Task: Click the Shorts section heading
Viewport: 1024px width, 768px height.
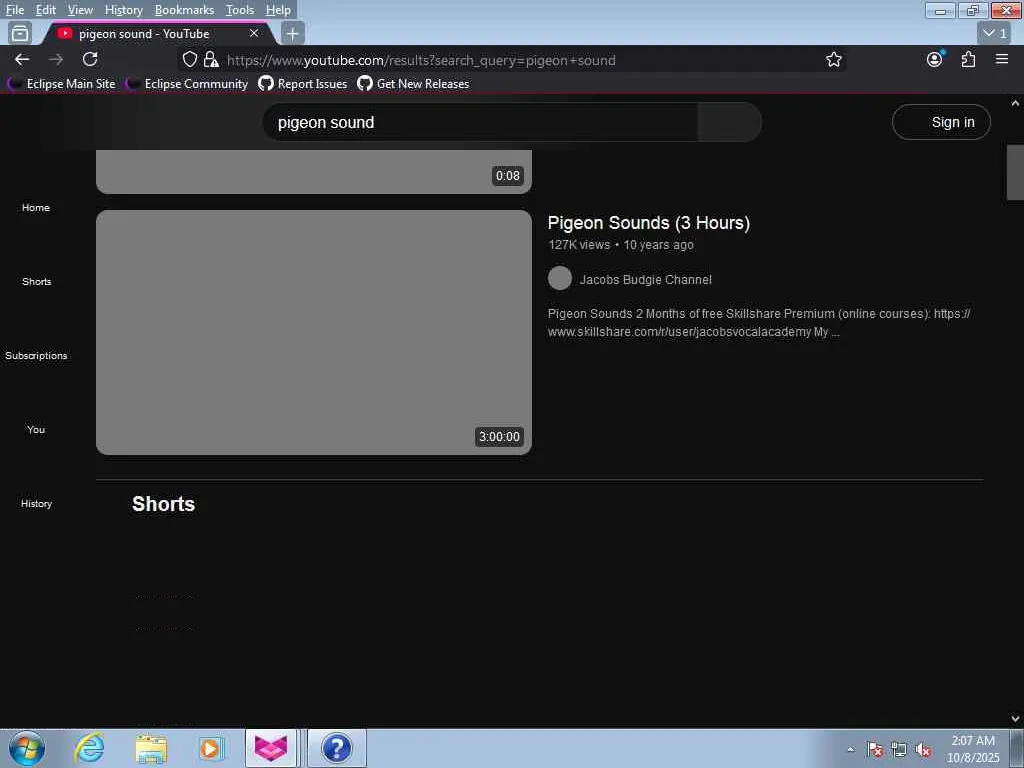Action: 163,504
